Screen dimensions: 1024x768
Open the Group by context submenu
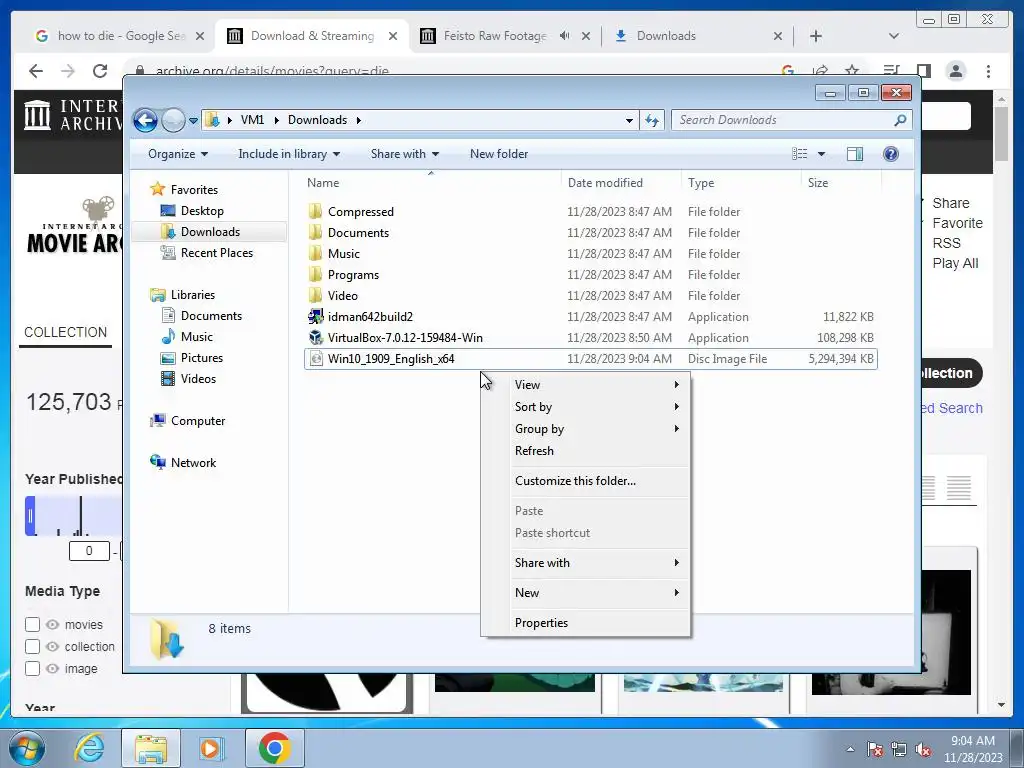[x=585, y=429]
